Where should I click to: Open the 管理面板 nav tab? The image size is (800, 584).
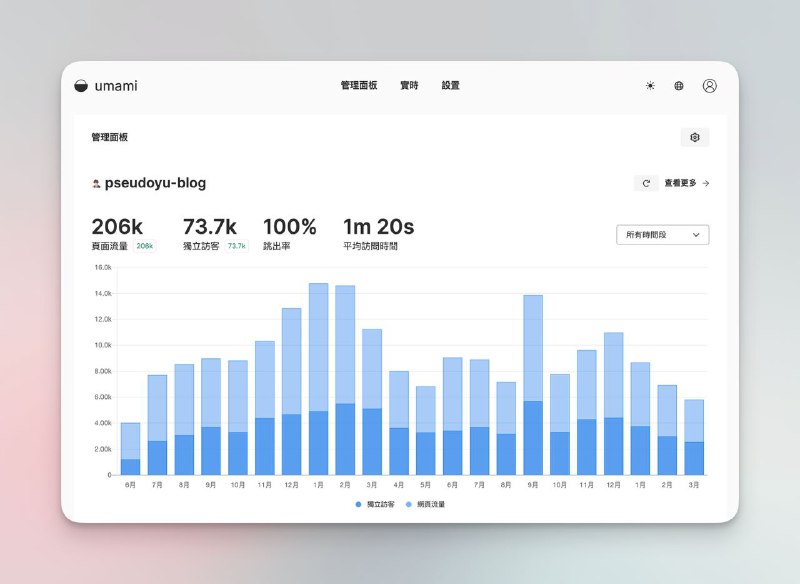click(x=359, y=86)
